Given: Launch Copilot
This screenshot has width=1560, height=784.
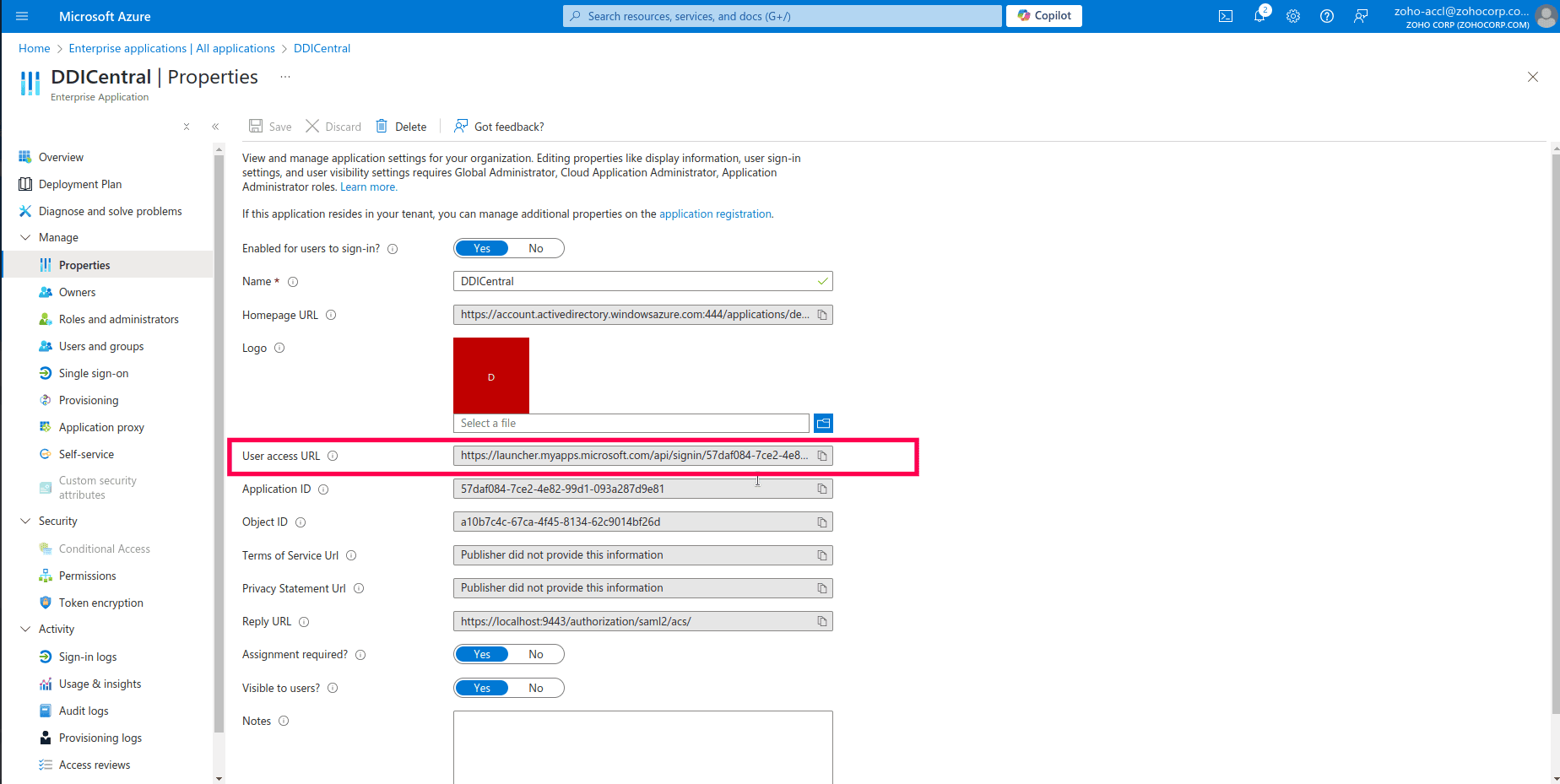Looking at the screenshot, I should pos(1044,16).
